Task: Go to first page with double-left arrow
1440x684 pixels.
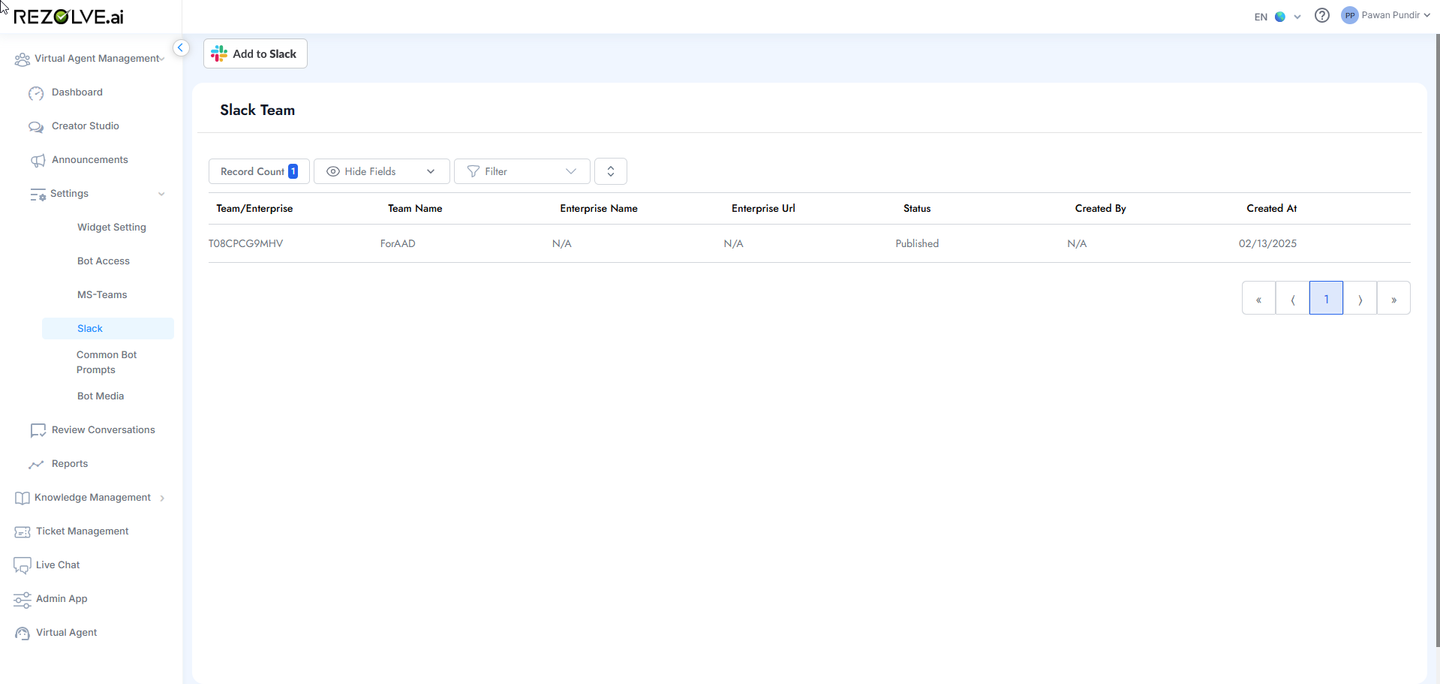Action: tap(1259, 298)
